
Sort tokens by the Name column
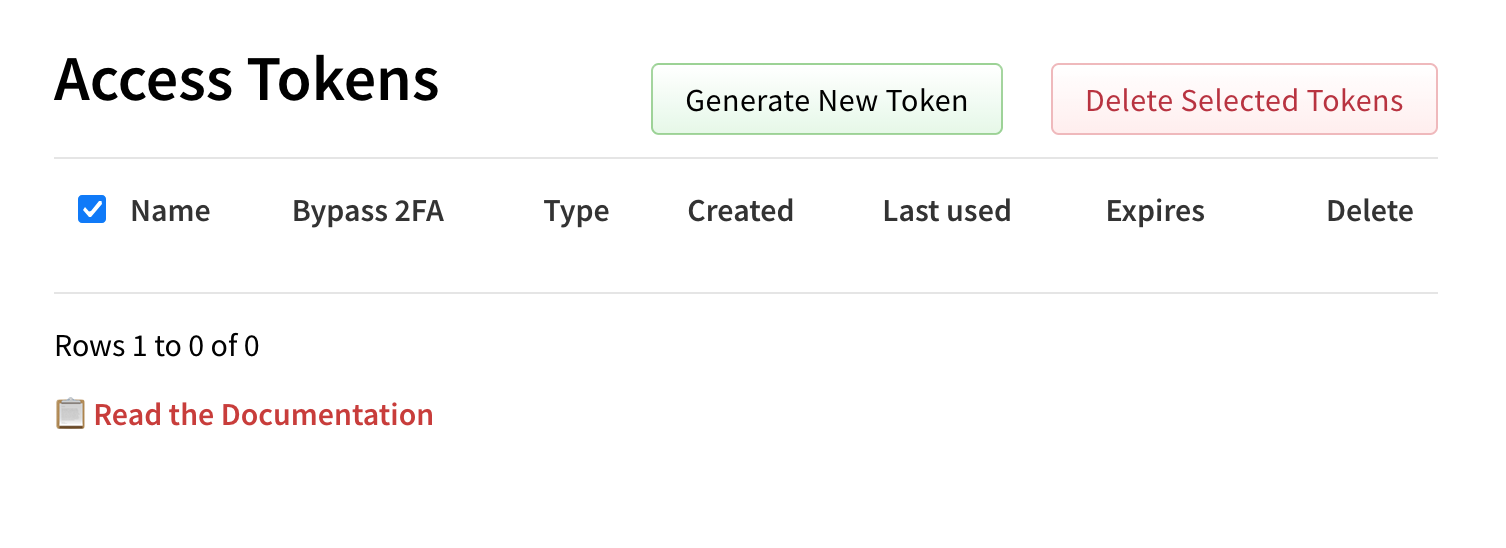click(170, 211)
